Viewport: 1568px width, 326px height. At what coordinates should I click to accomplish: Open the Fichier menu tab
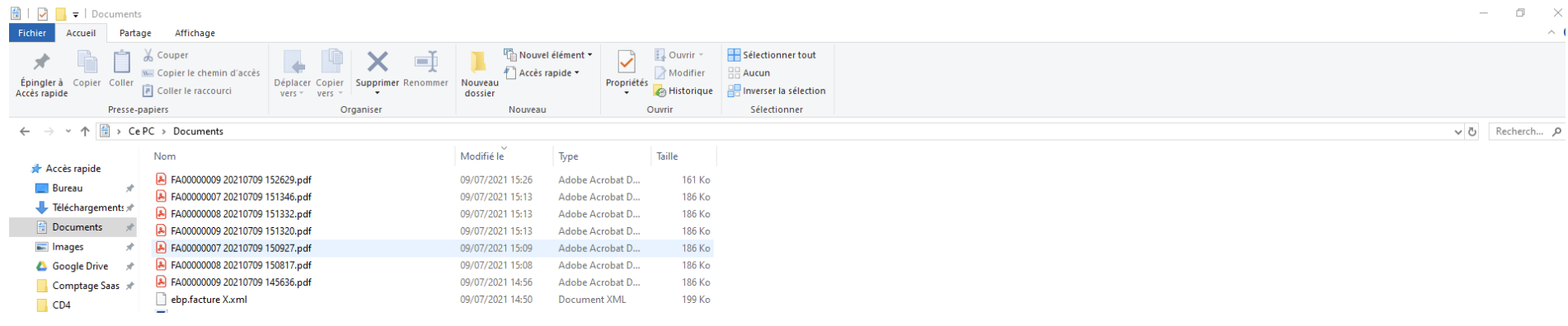click(x=32, y=33)
